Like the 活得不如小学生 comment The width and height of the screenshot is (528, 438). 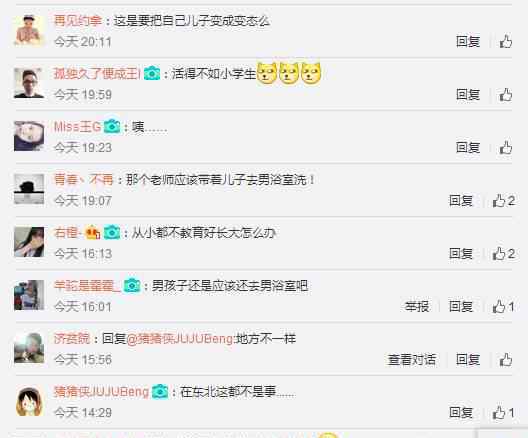point(506,95)
